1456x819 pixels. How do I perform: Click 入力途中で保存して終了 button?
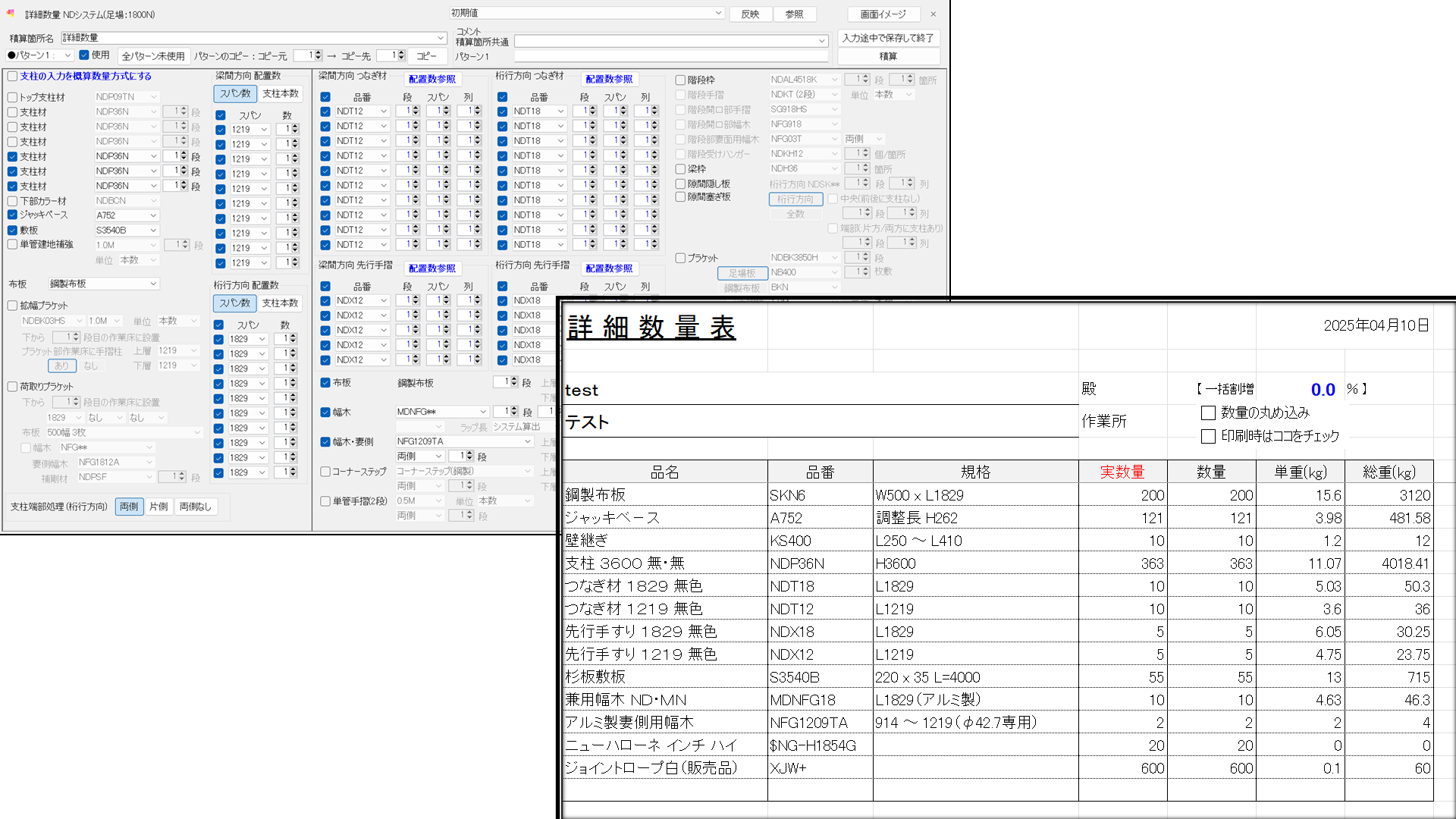pyautogui.click(x=889, y=38)
